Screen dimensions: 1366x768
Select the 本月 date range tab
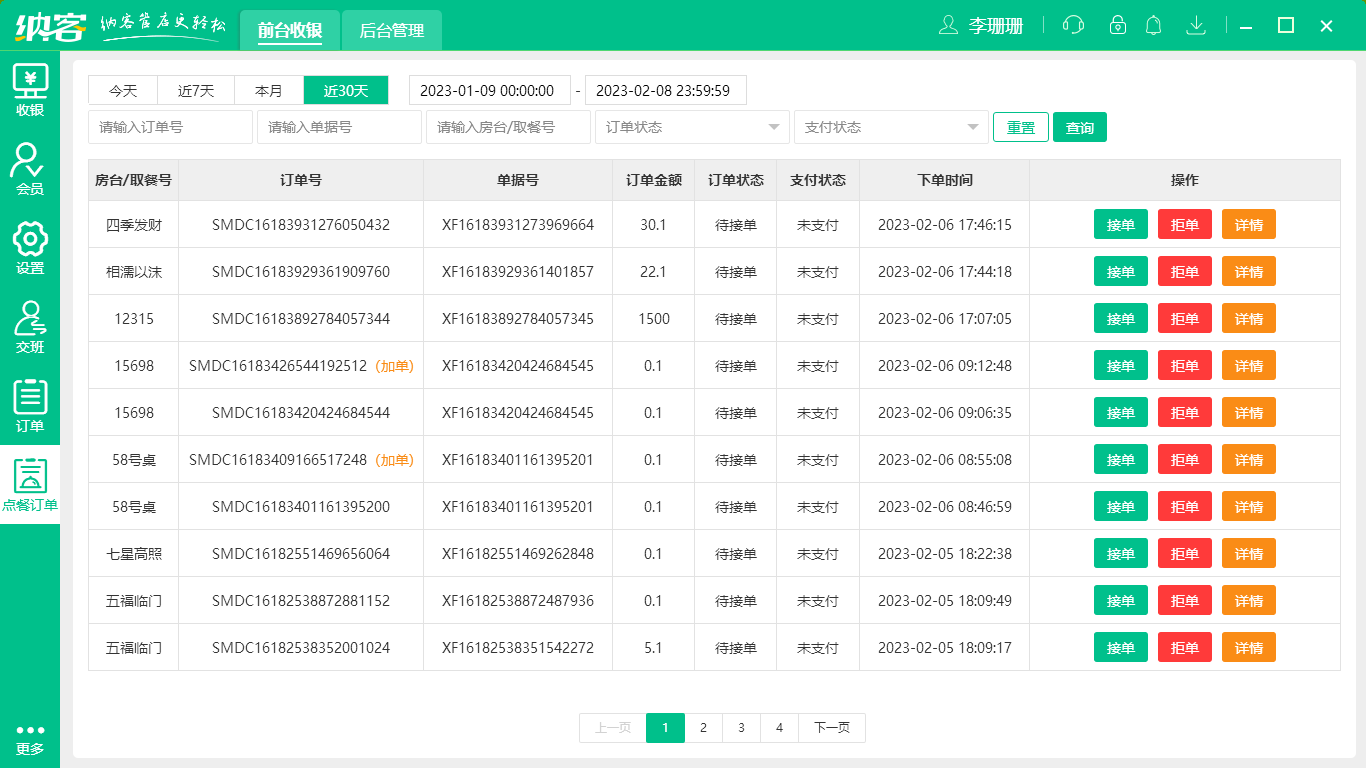tap(269, 90)
